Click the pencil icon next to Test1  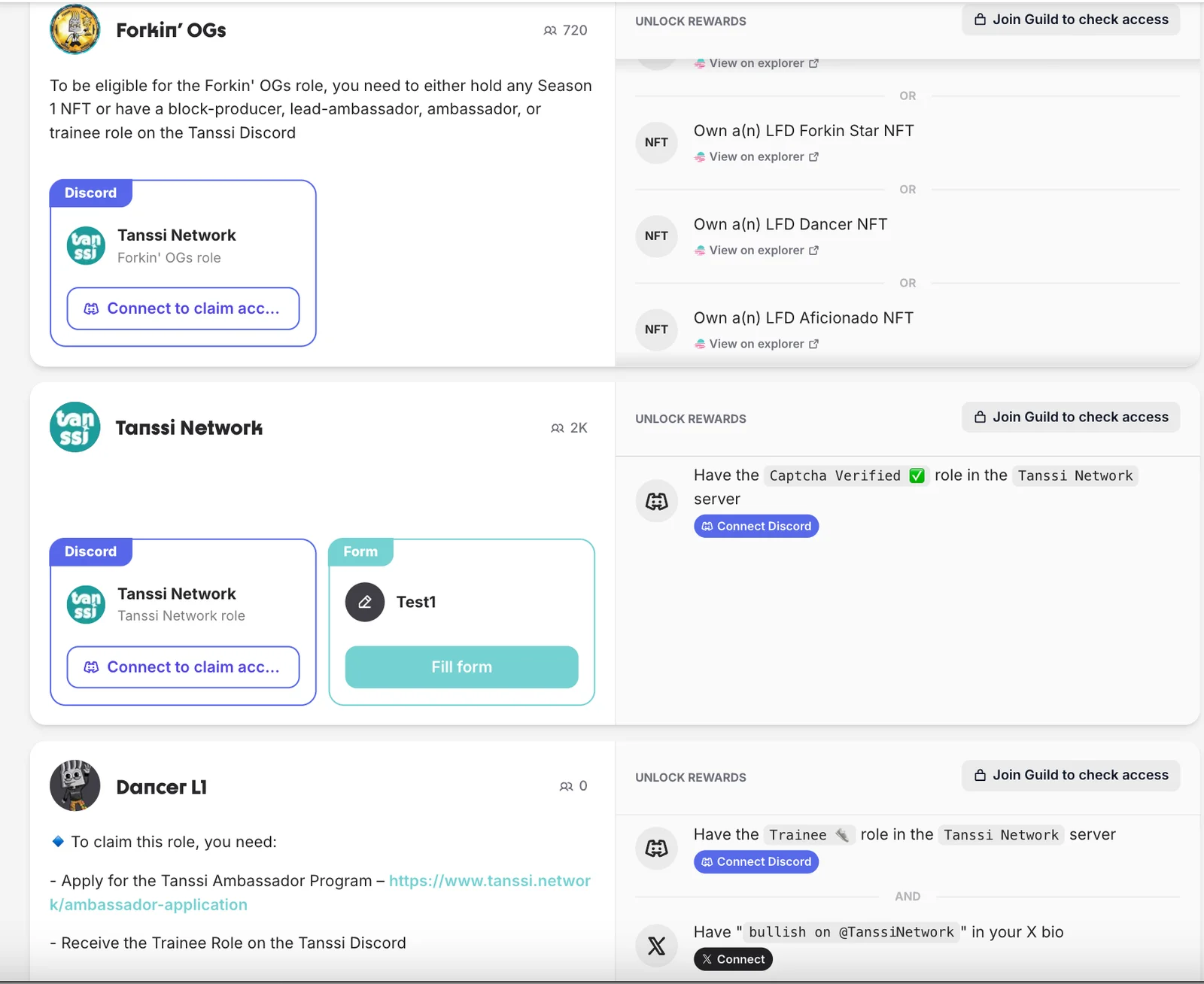pos(365,602)
